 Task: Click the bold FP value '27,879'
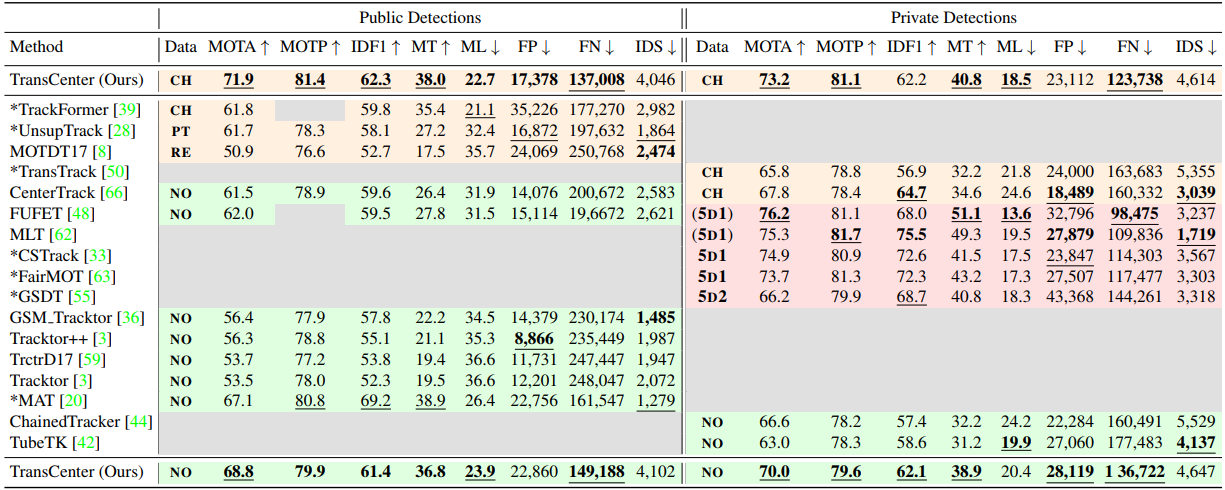tap(1072, 234)
